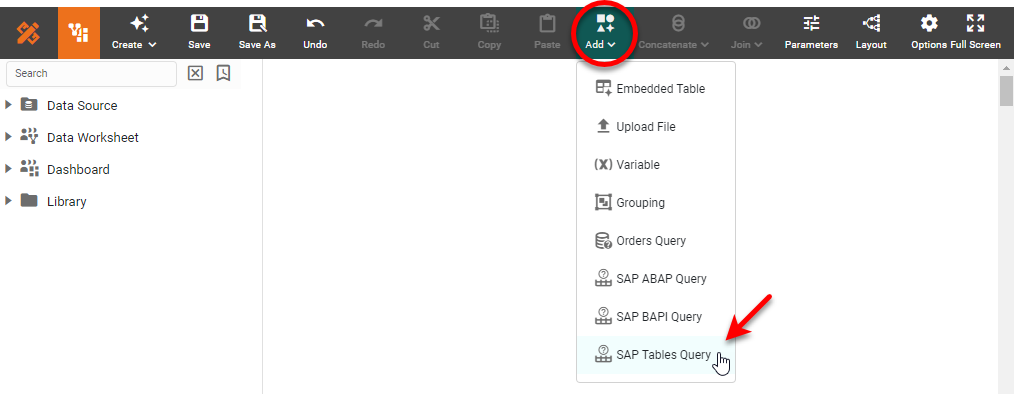Choose Grouping from Add menu
Image resolution: width=1014 pixels, height=394 pixels.
click(x=656, y=202)
